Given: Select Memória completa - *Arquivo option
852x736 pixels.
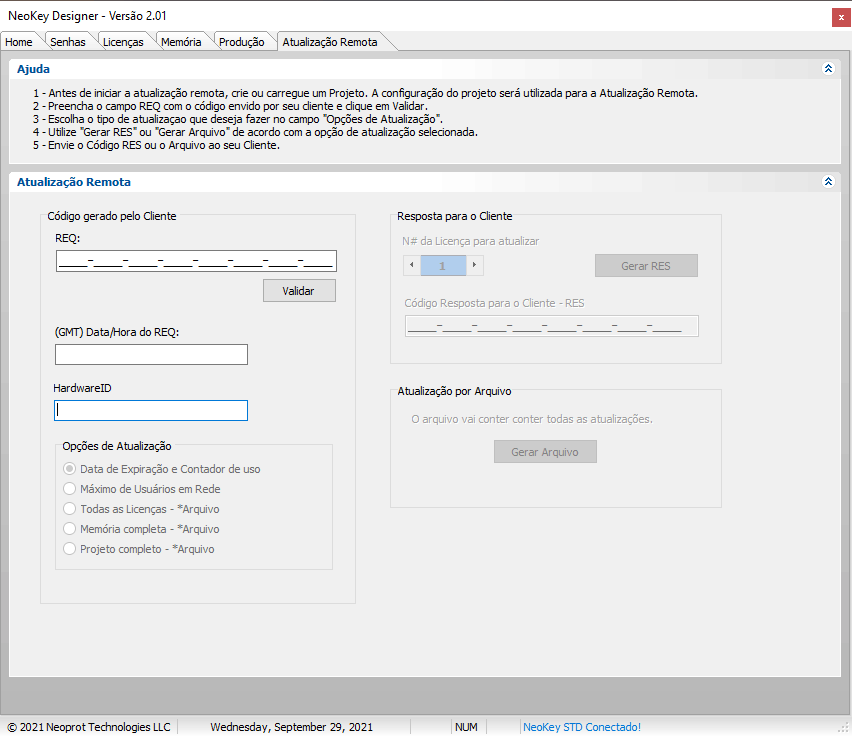Looking at the screenshot, I should tap(70, 529).
